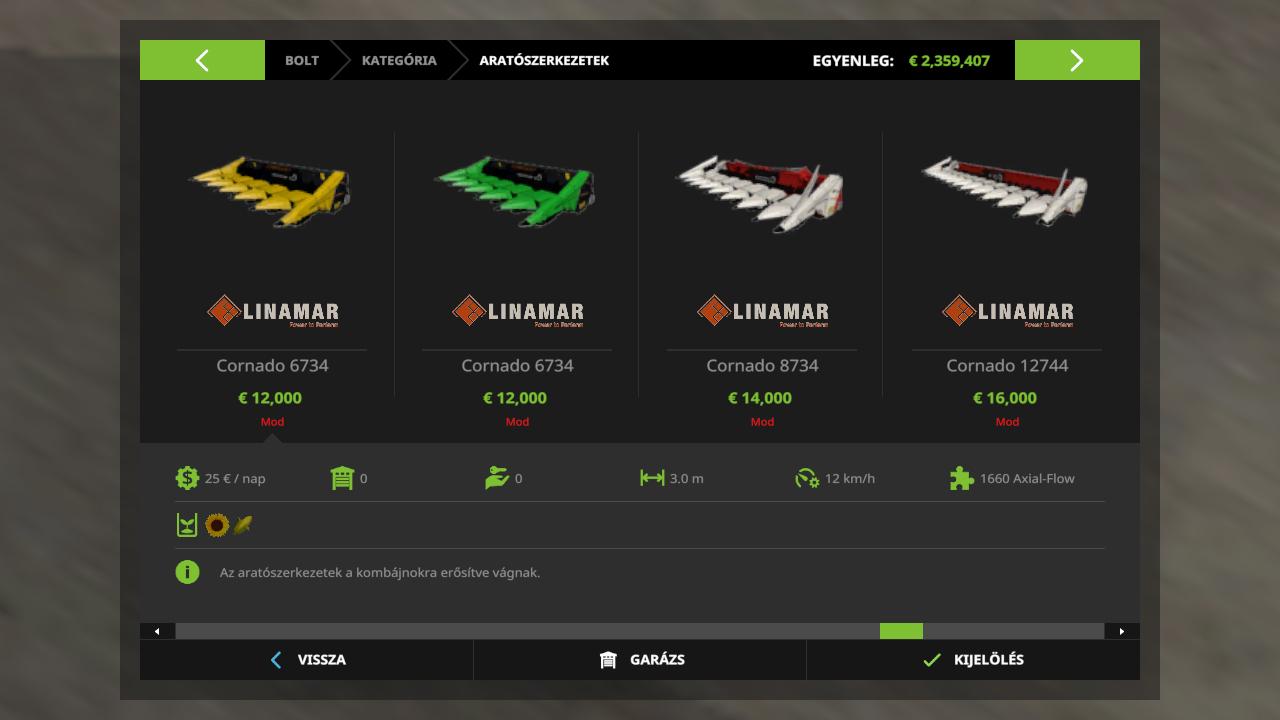Click the speedometer max speed icon
This screenshot has width=1280, height=720.
coord(807,478)
